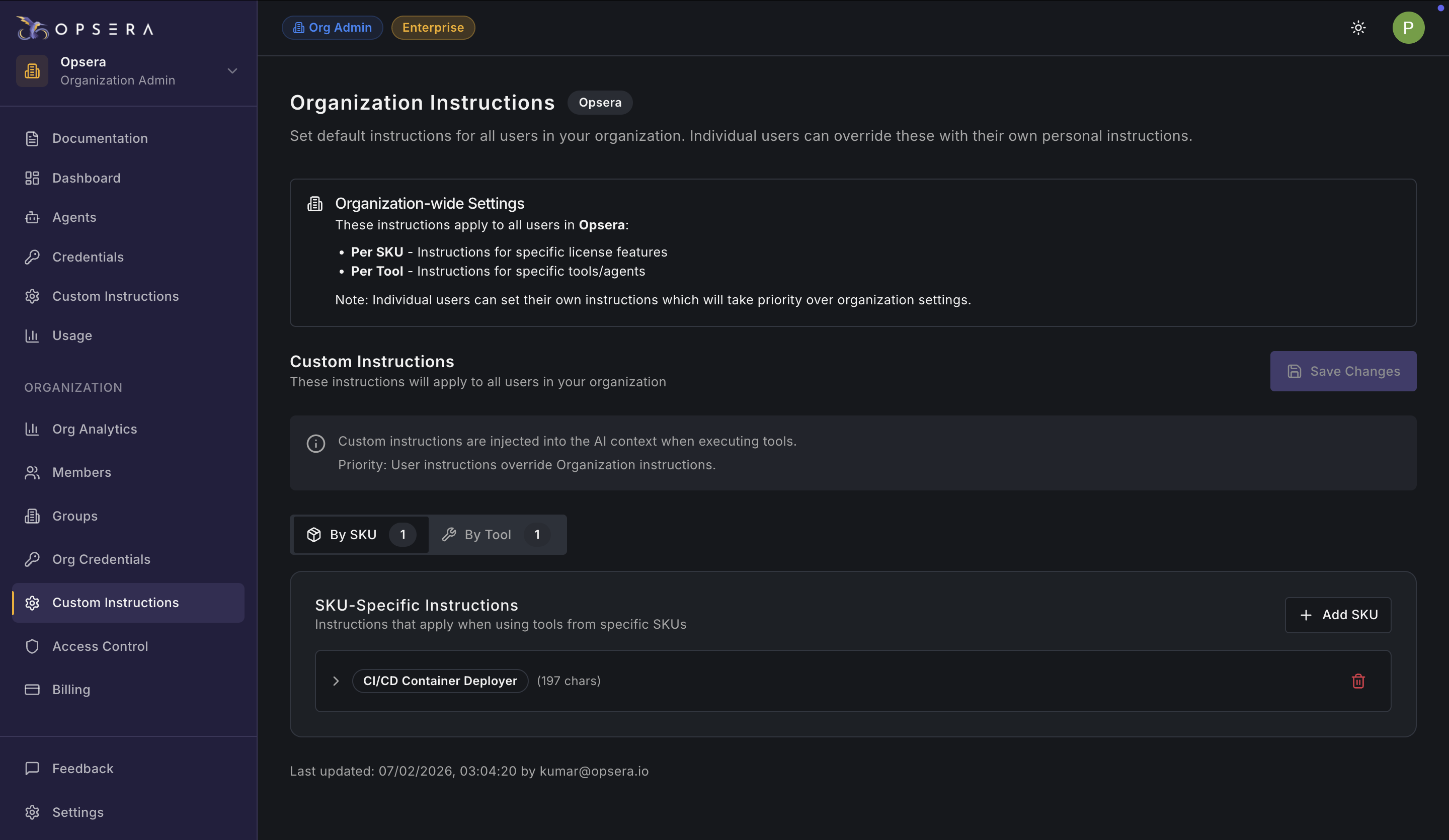Open the Opsera organization switcher dropdown
This screenshot has width=1449, height=840.
click(232, 71)
